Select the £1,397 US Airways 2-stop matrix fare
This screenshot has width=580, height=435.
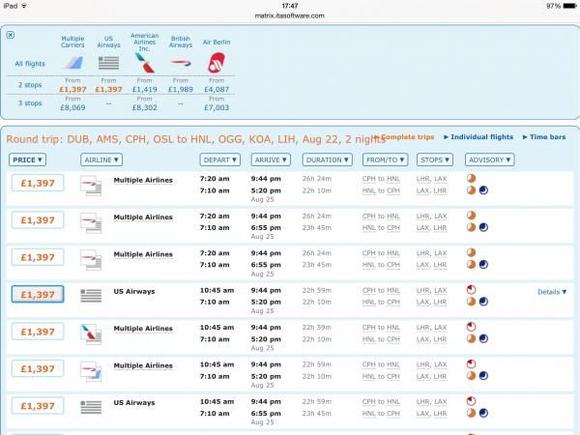click(109, 89)
